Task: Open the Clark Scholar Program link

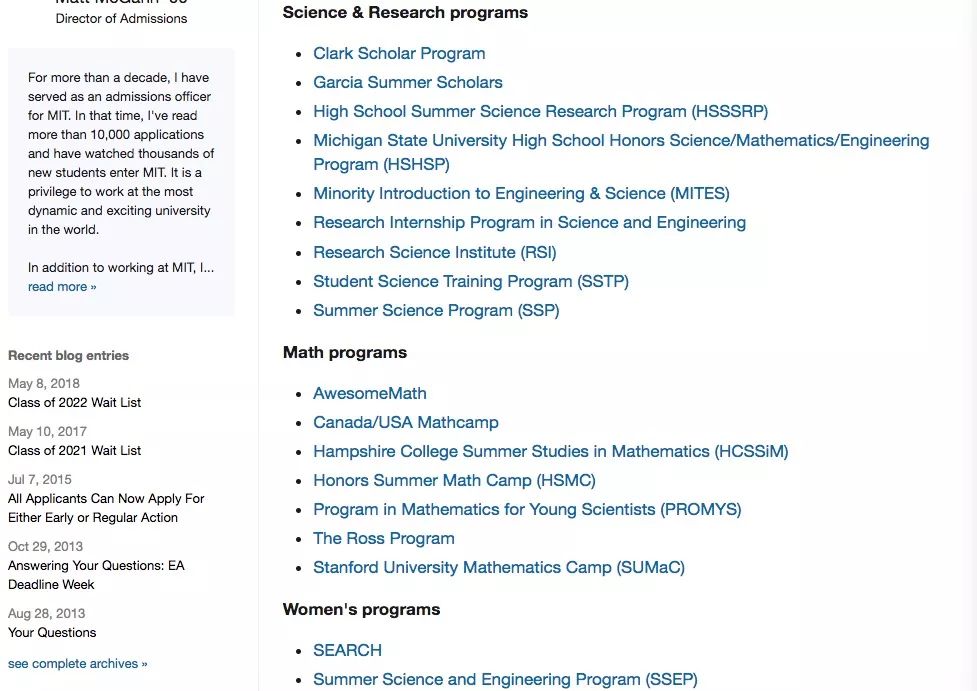Action: tap(399, 54)
